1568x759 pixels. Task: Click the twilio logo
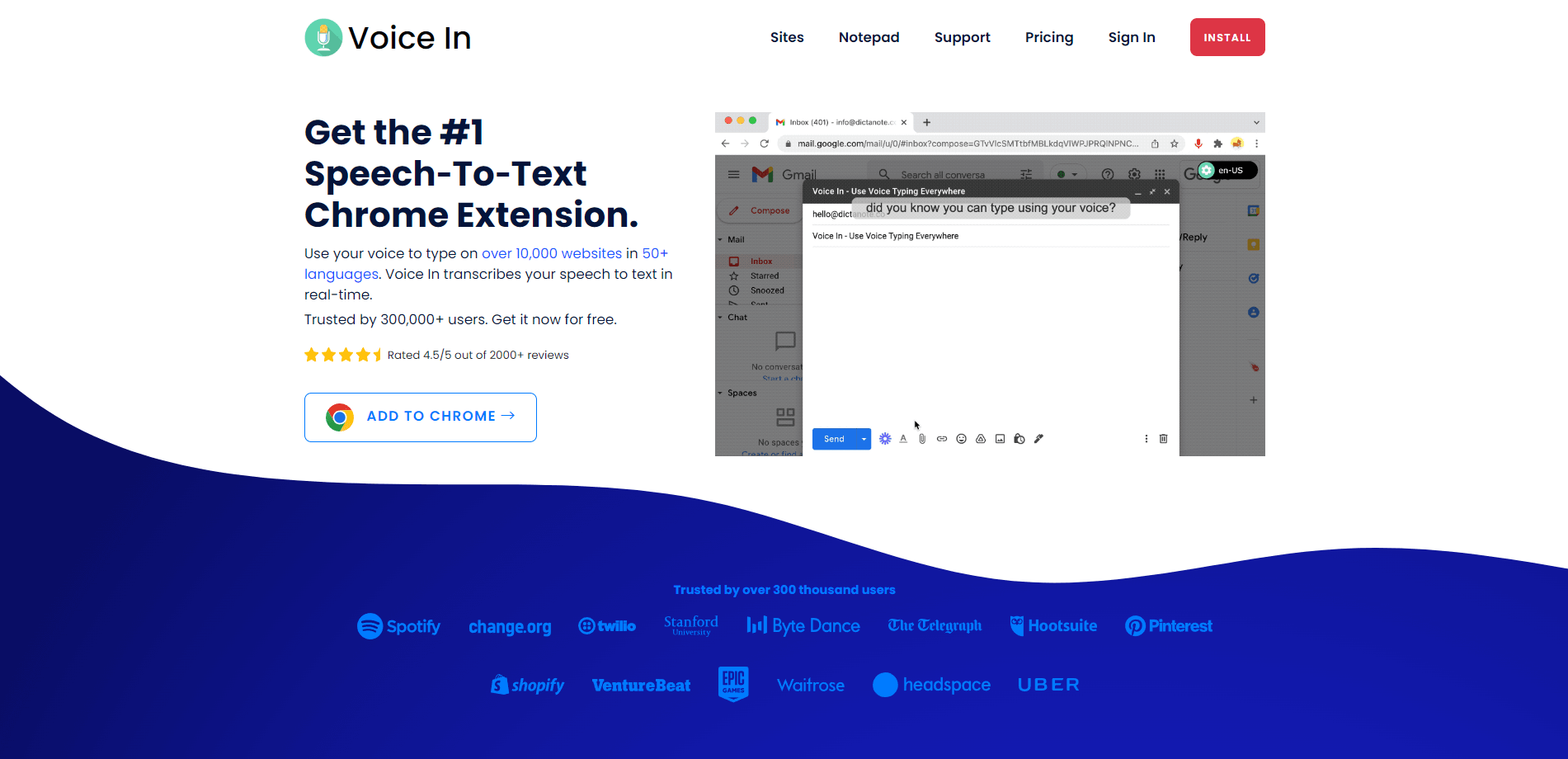pyautogui.click(x=607, y=626)
